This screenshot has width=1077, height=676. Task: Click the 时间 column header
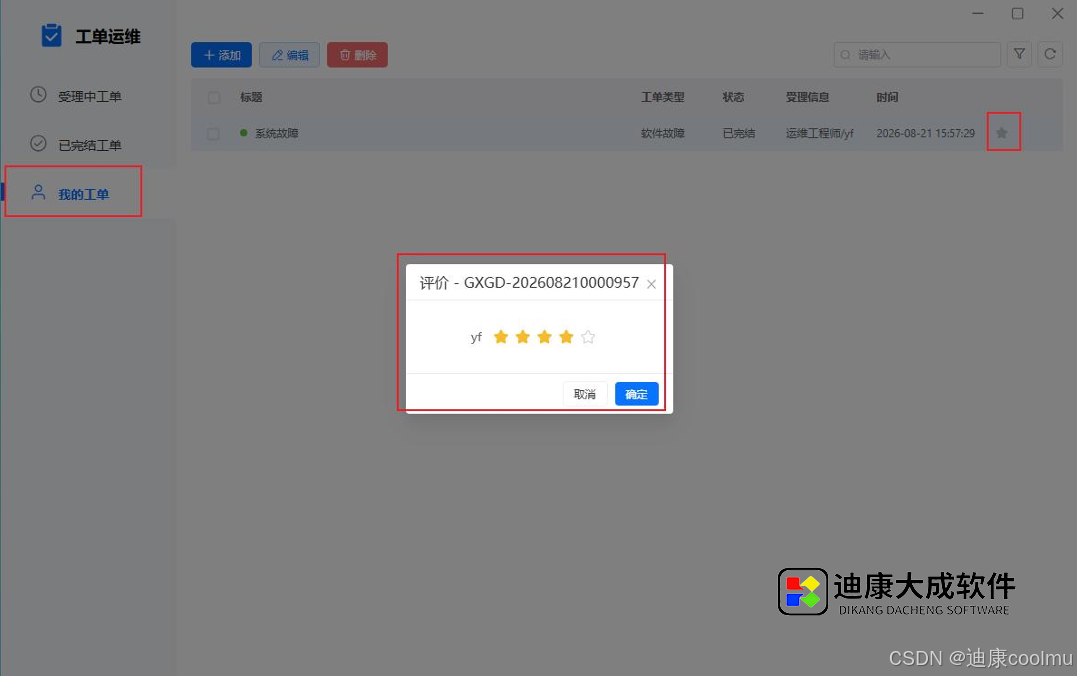(x=887, y=97)
